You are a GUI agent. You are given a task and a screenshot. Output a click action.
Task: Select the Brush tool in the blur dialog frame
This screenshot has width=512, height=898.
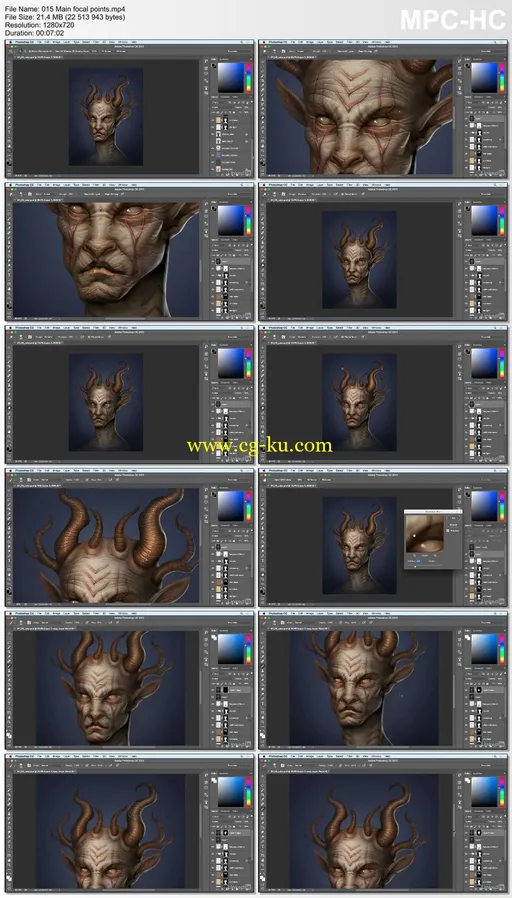point(262,523)
